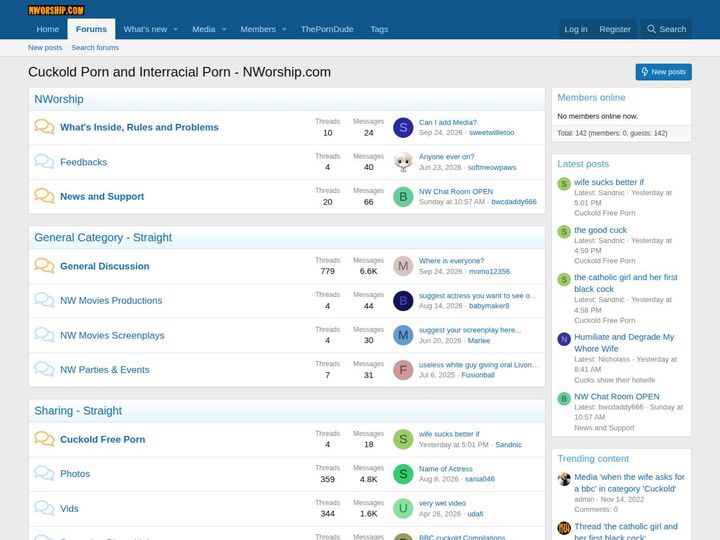Click the admin avatar in Trending content
This screenshot has height=540, width=720.
pyautogui.click(x=564, y=479)
